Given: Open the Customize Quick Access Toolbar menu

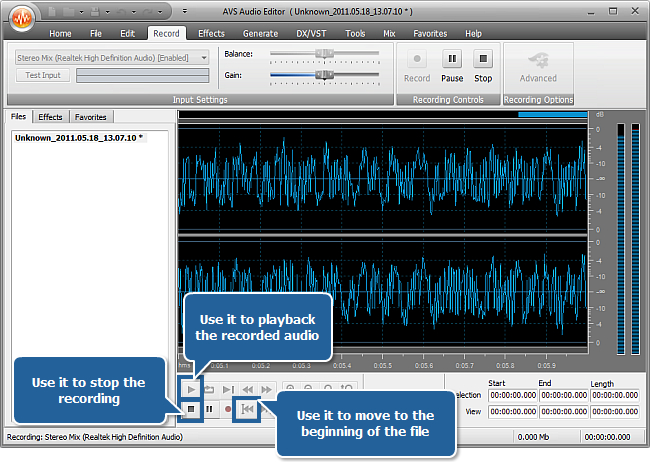Looking at the screenshot, I should [185, 11].
